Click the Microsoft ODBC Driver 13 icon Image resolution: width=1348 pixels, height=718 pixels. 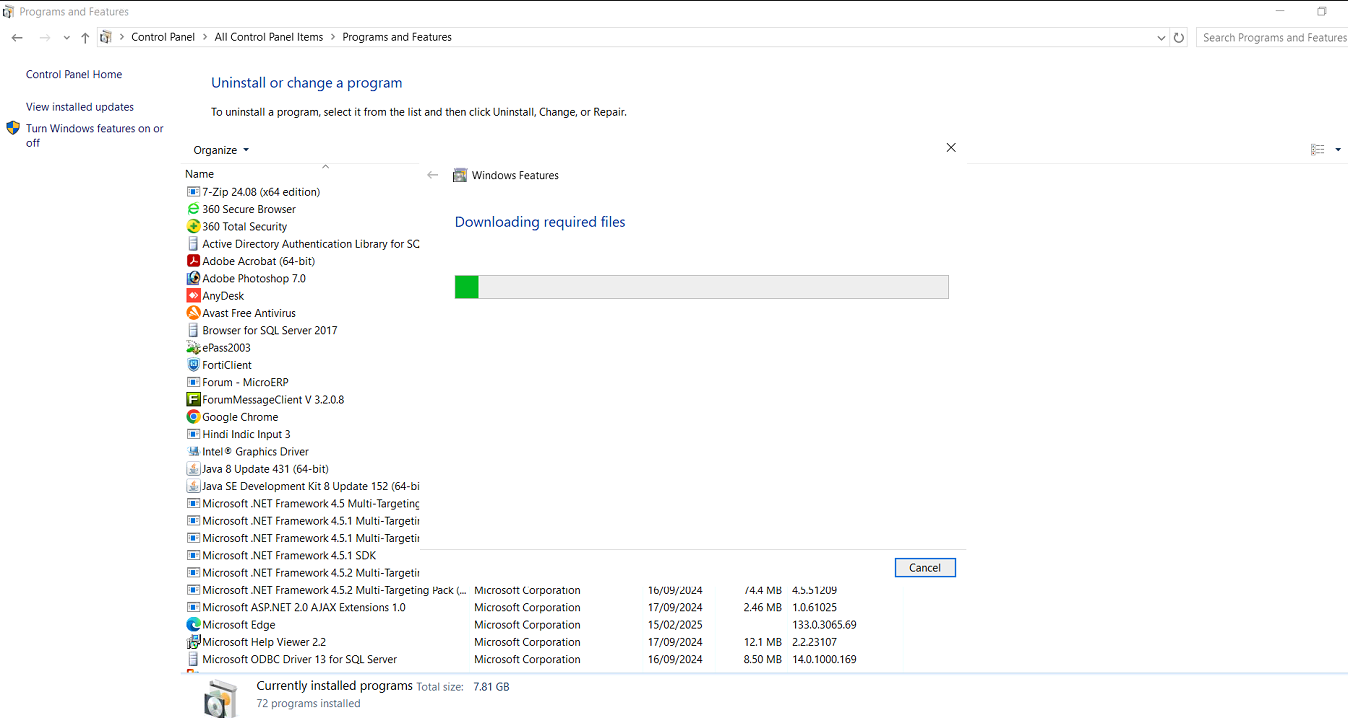coord(193,660)
